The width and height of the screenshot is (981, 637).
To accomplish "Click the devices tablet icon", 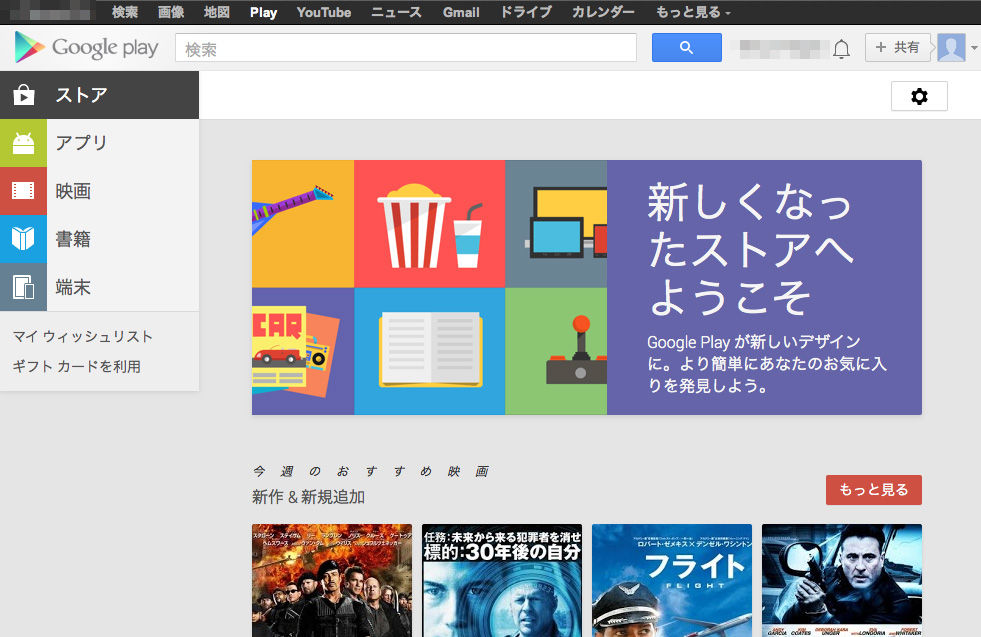I will tap(23, 287).
